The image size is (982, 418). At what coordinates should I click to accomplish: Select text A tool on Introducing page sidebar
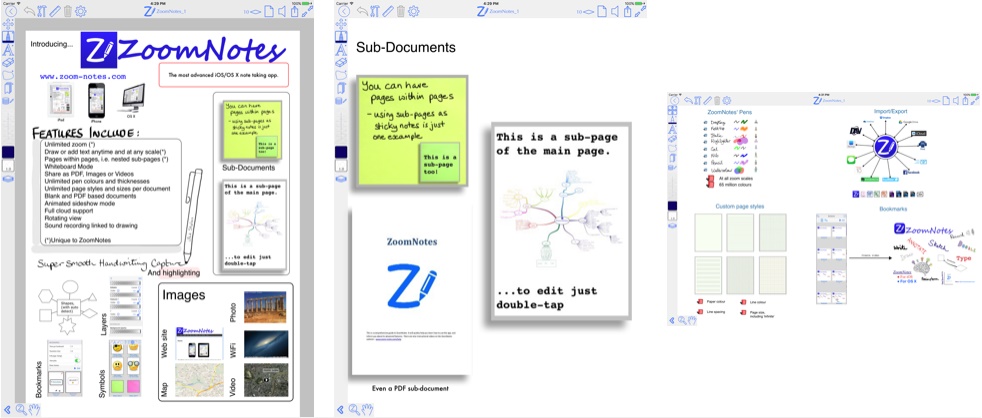click(8, 50)
